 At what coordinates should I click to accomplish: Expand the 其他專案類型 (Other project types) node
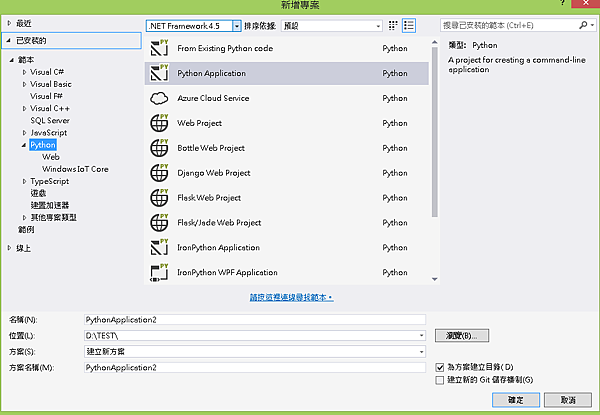tap(24, 218)
